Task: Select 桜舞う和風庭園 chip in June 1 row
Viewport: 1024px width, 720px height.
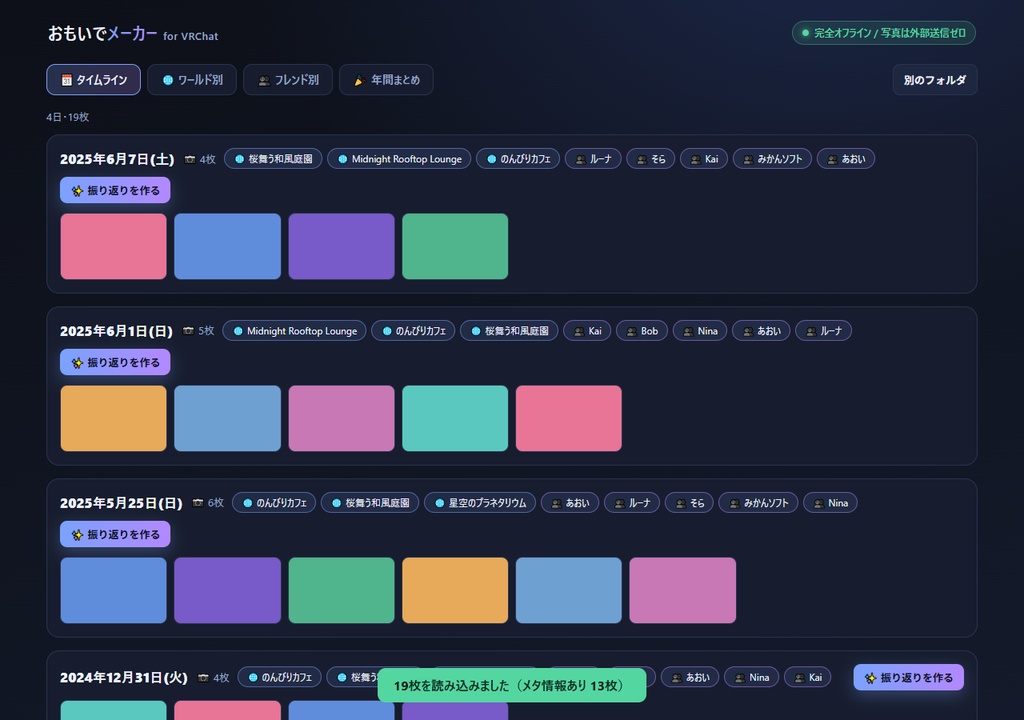Action: pos(509,331)
